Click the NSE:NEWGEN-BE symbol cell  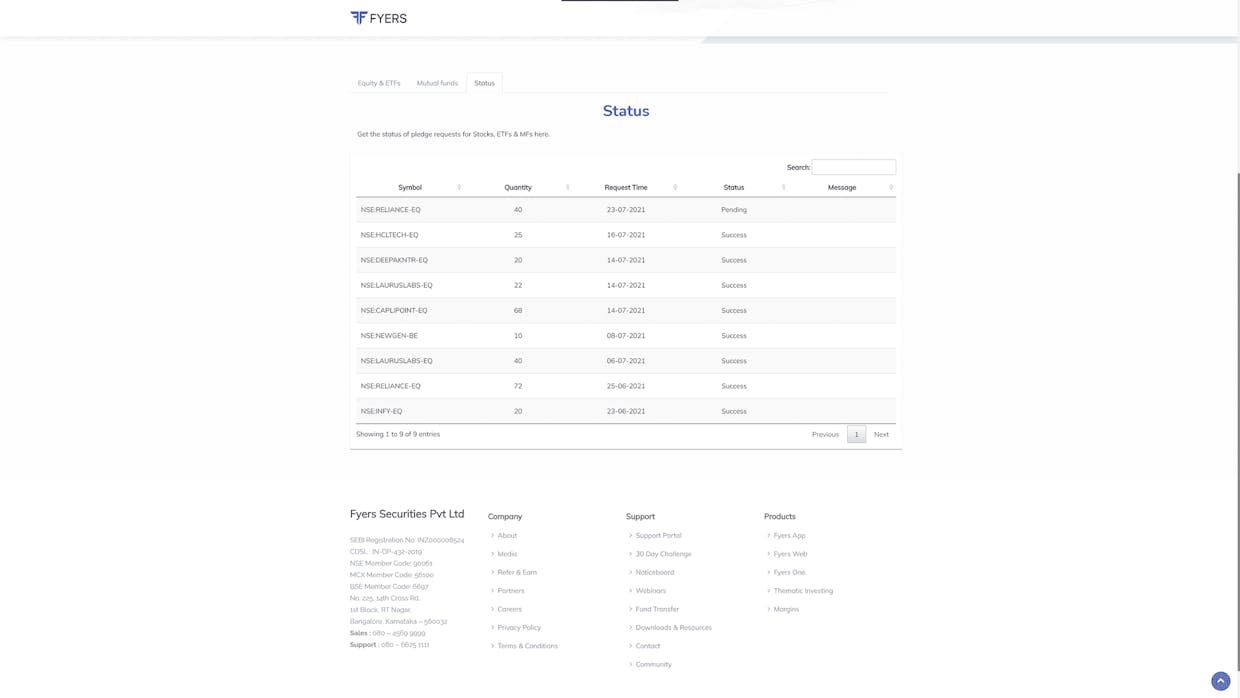[389, 336]
